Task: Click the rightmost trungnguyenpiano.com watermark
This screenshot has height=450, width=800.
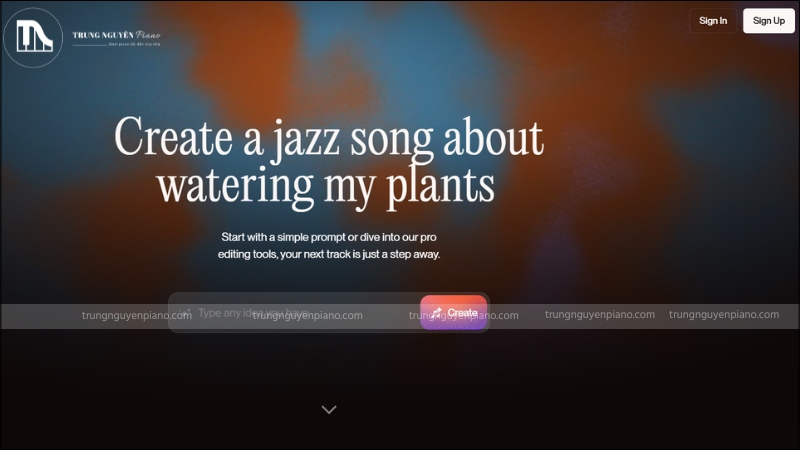Action: point(724,314)
